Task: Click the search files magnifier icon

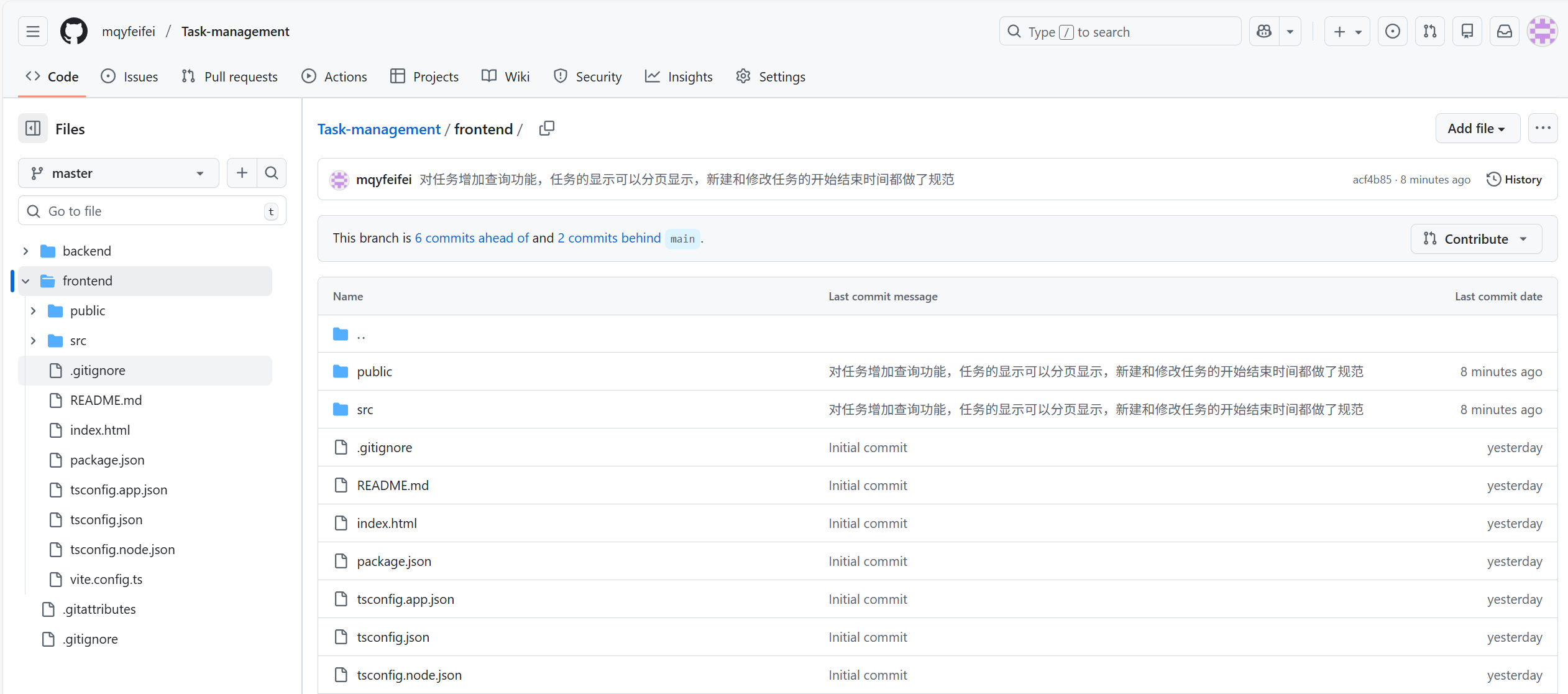Action: click(272, 173)
